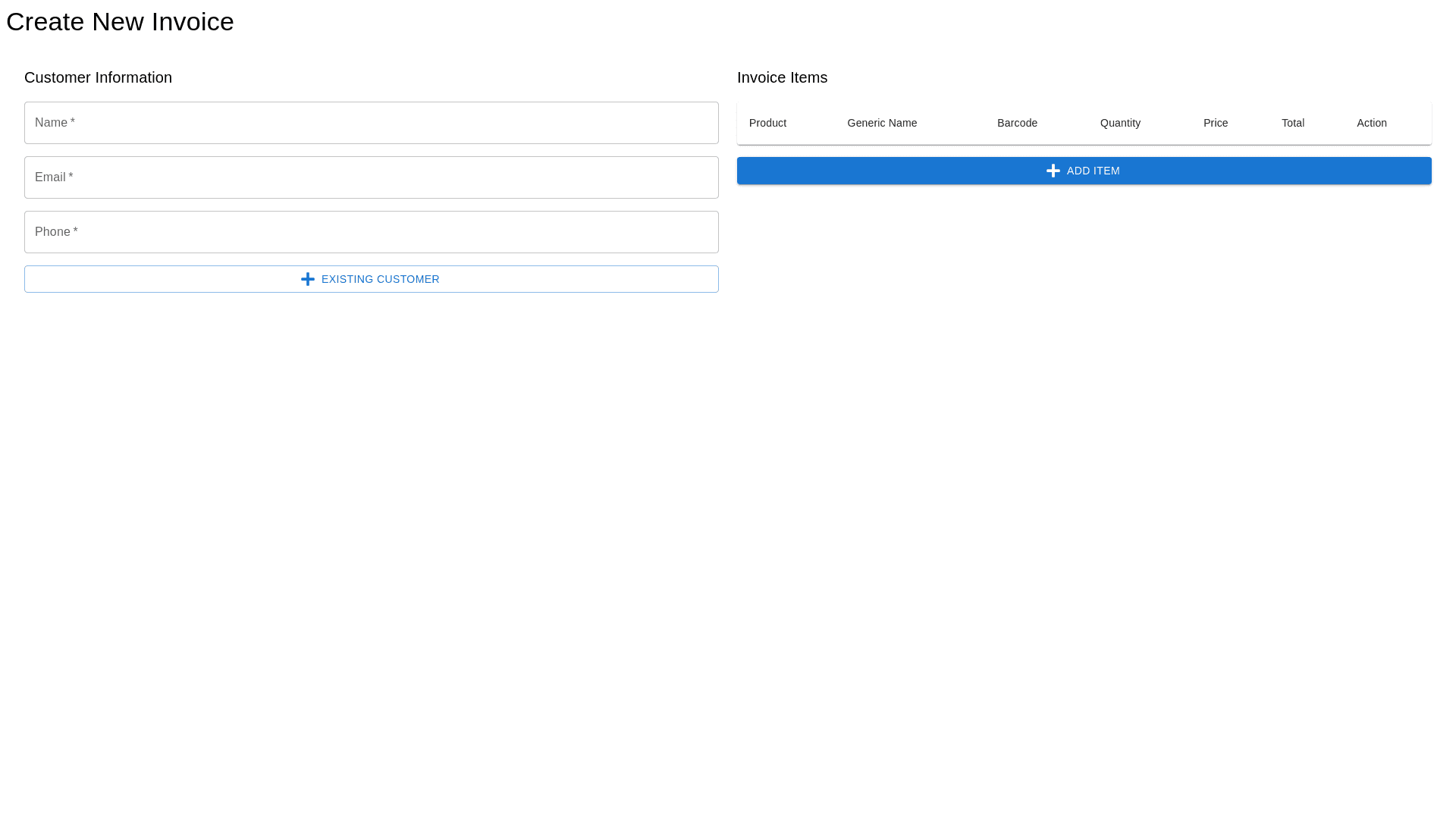The height and width of the screenshot is (819, 1456).
Task: Select the Total column header
Action: [x=1292, y=123]
